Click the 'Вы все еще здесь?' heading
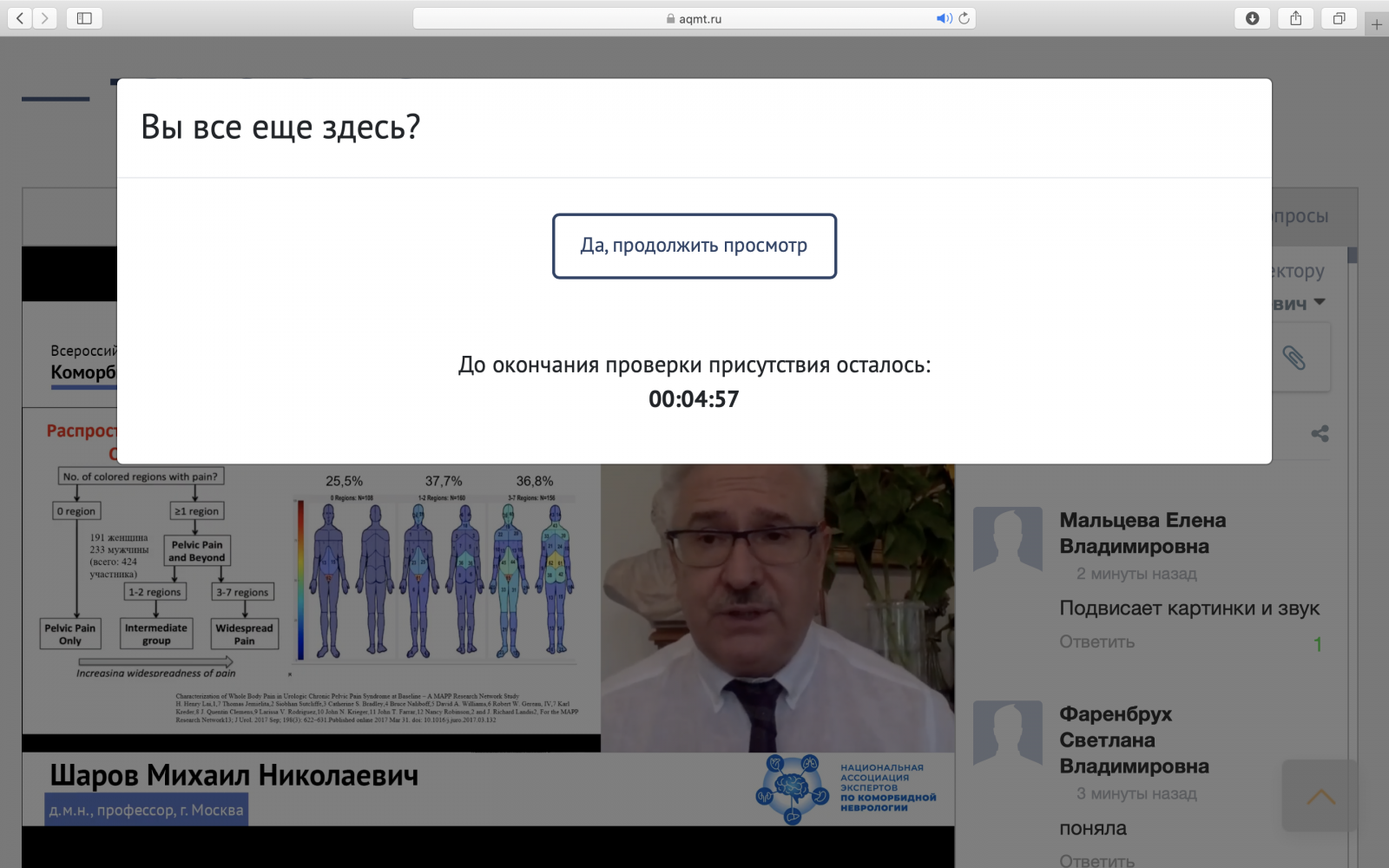This screenshot has height=868, width=1389. pyautogui.click(x=280, y=127)
